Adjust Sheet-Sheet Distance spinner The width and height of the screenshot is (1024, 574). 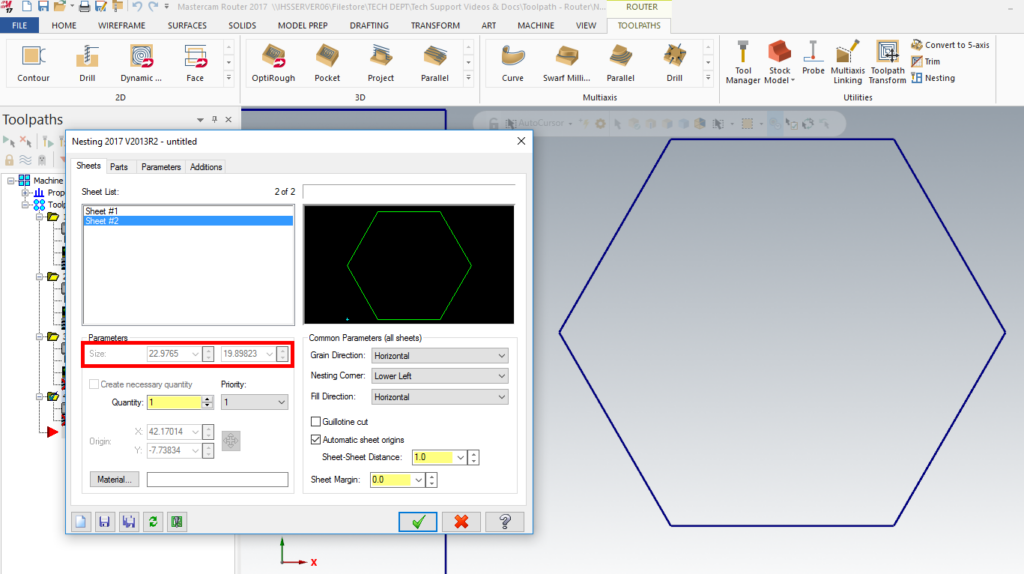[x=473, y=457]
